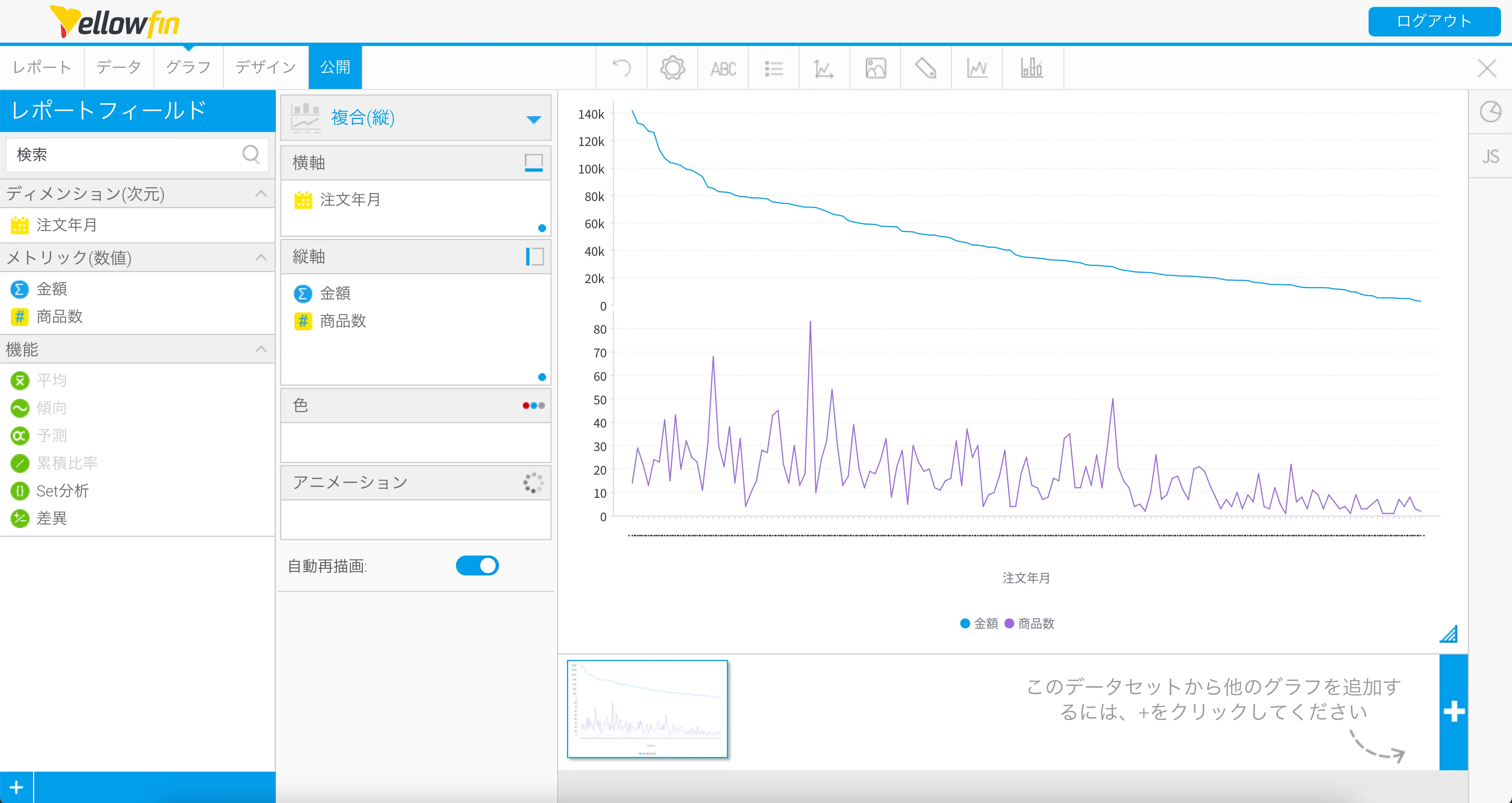Open the legend list settings icon
Screen dimensions: 1512x803
click(x=774, y=69)
